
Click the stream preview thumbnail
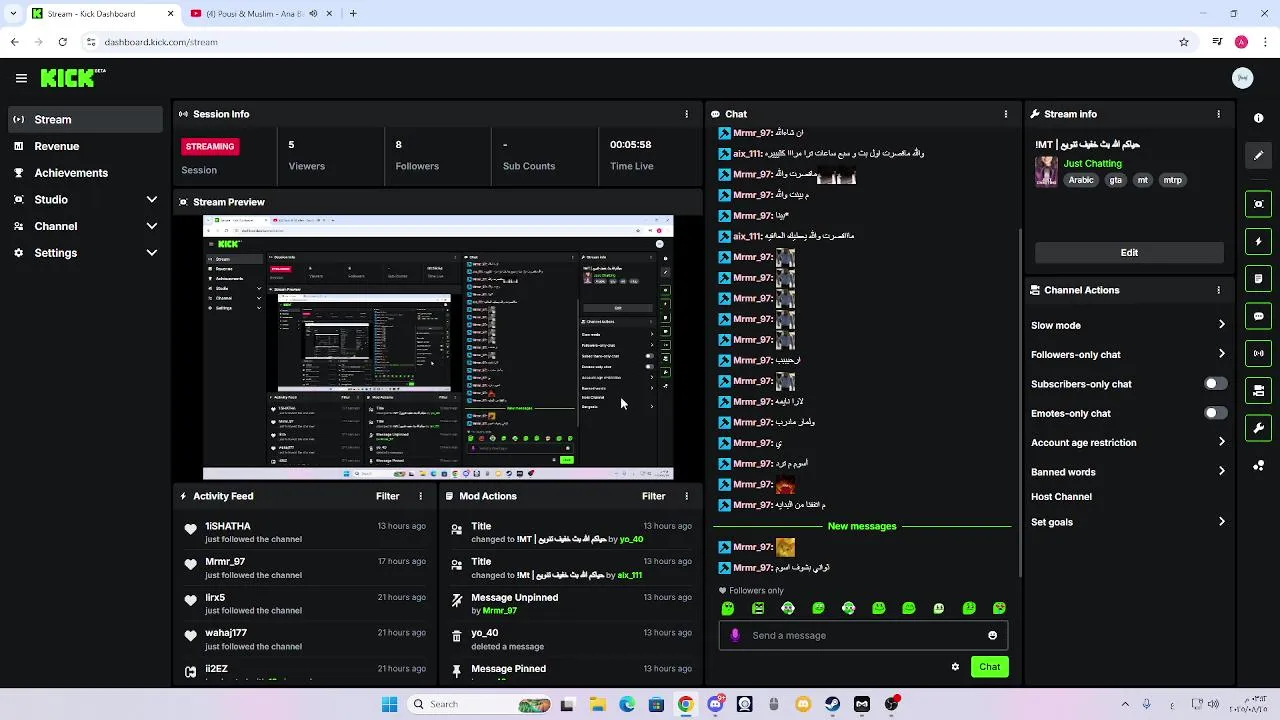tap(438, 347)
